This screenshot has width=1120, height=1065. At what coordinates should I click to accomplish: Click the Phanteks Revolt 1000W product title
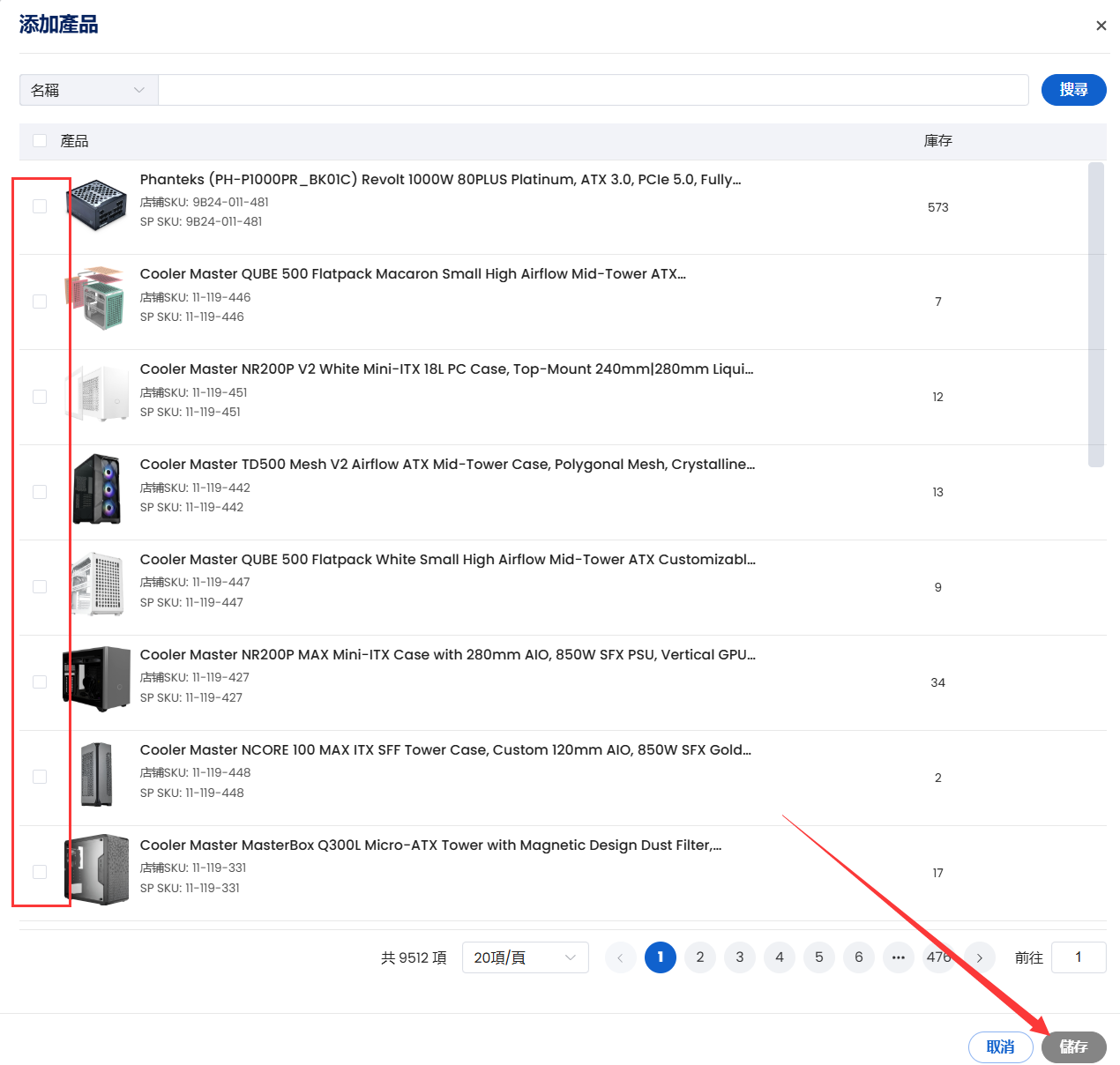(440, 180)
